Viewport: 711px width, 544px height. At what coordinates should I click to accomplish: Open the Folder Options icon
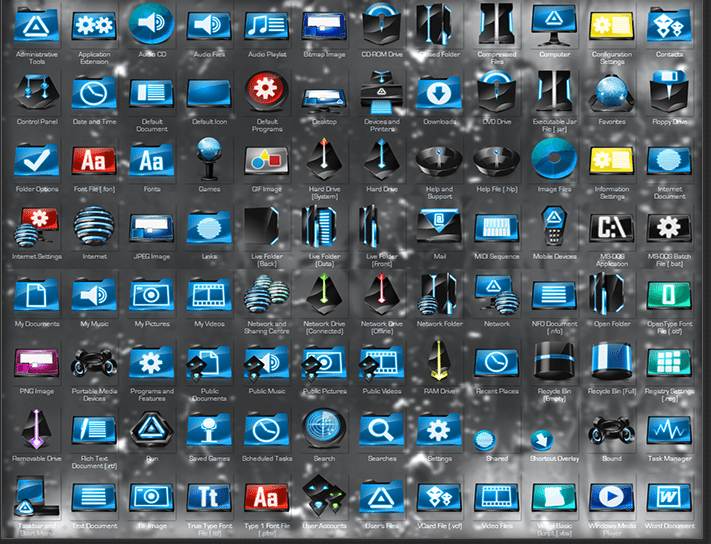tap(37, 160)
